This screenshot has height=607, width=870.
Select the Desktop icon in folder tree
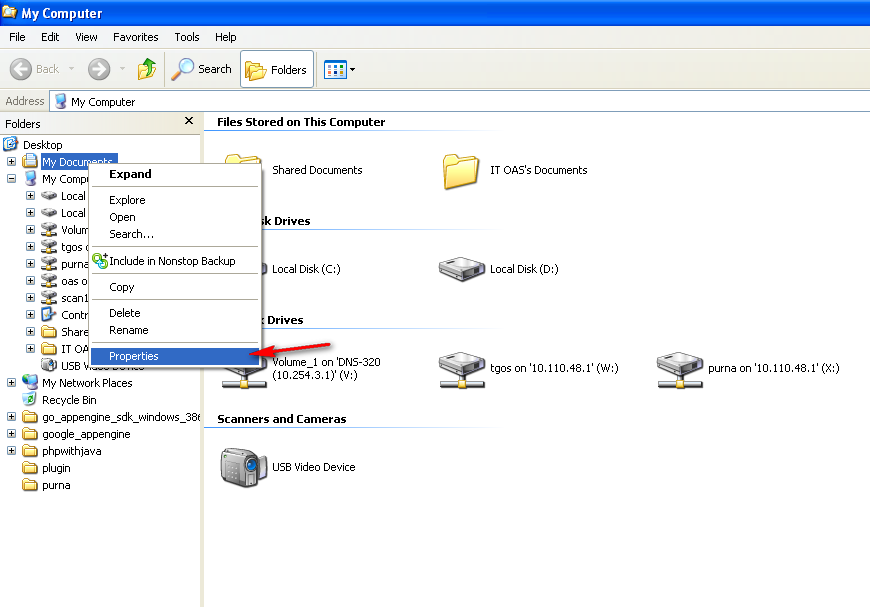(x=11, y=144)
